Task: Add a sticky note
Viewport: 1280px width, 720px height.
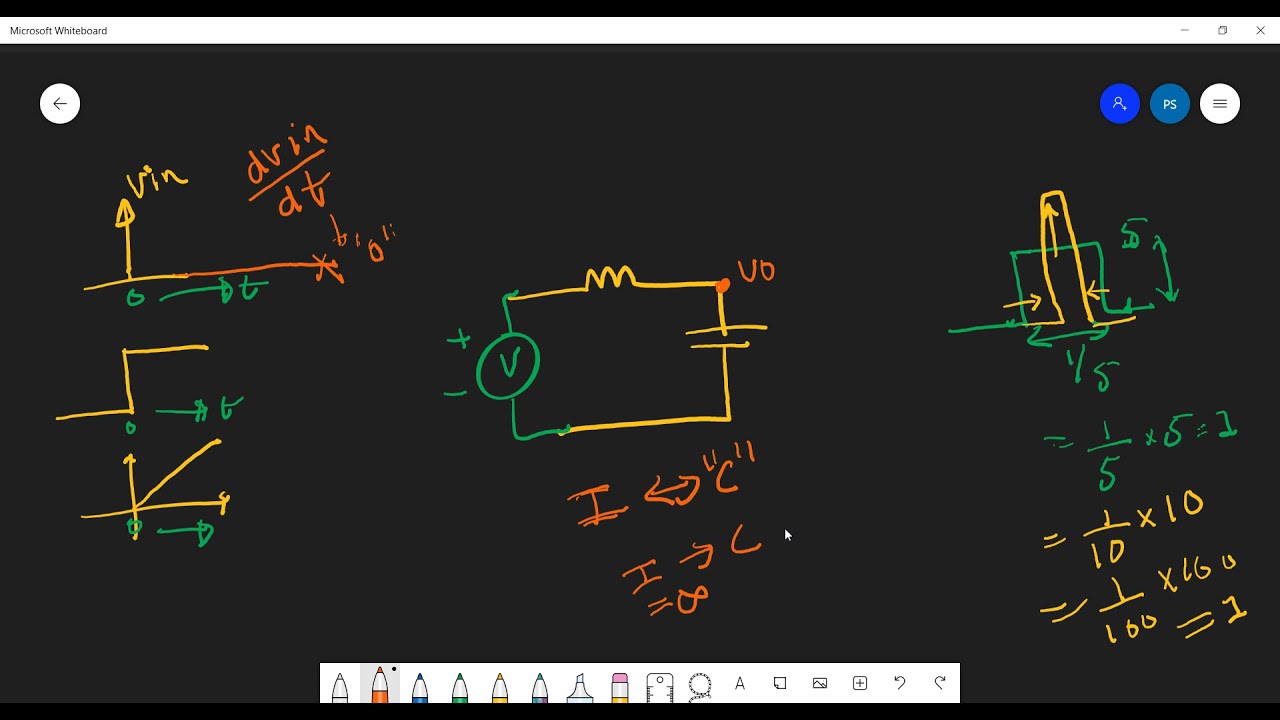Action: pos(780,684)
